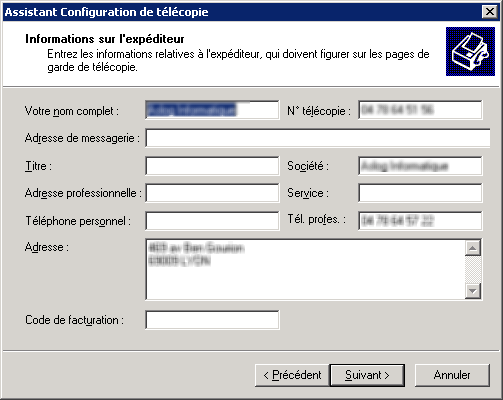
Task: Focus the Titre text box
Action: [x=212, y=166]
